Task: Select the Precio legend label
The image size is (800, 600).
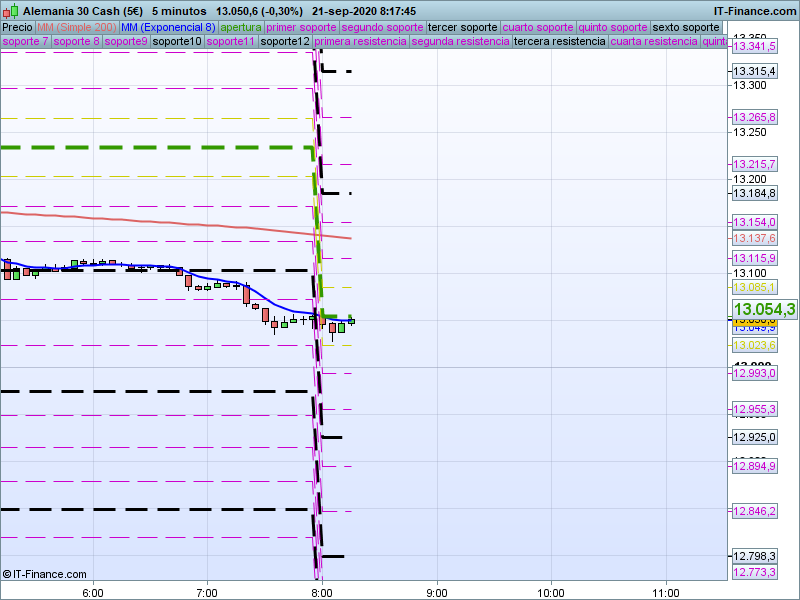Action: click(x=17, y=27)
